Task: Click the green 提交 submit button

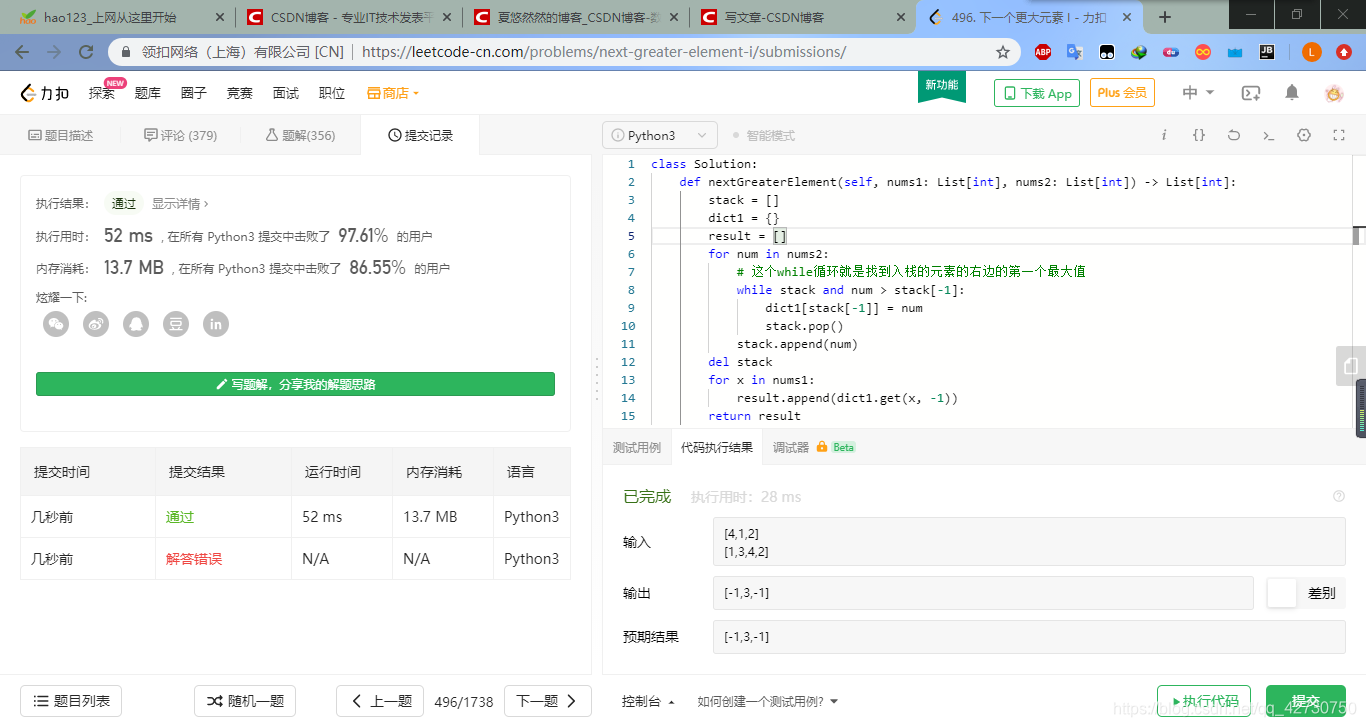Action: pos(1305,701)
